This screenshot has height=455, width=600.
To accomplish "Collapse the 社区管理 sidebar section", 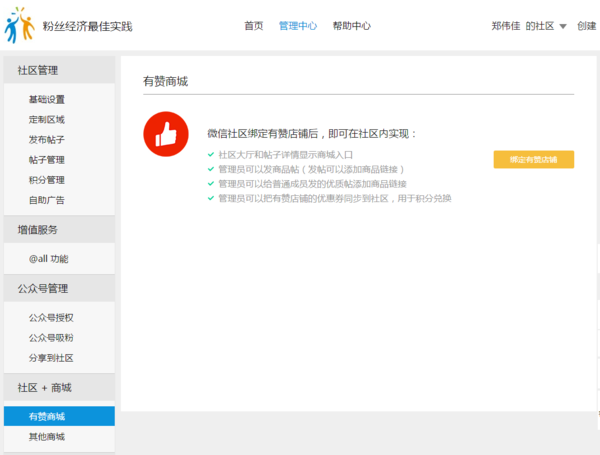I will (x=59, y=70).
